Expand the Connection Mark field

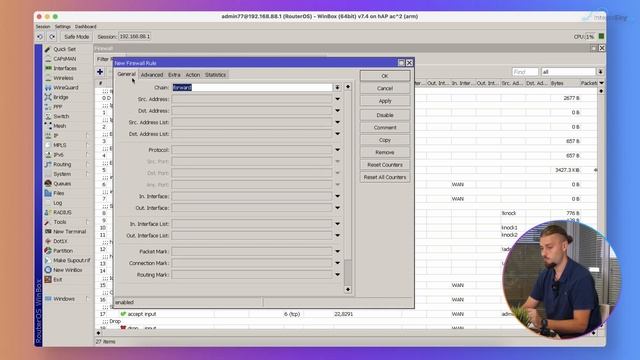(338, 263)
